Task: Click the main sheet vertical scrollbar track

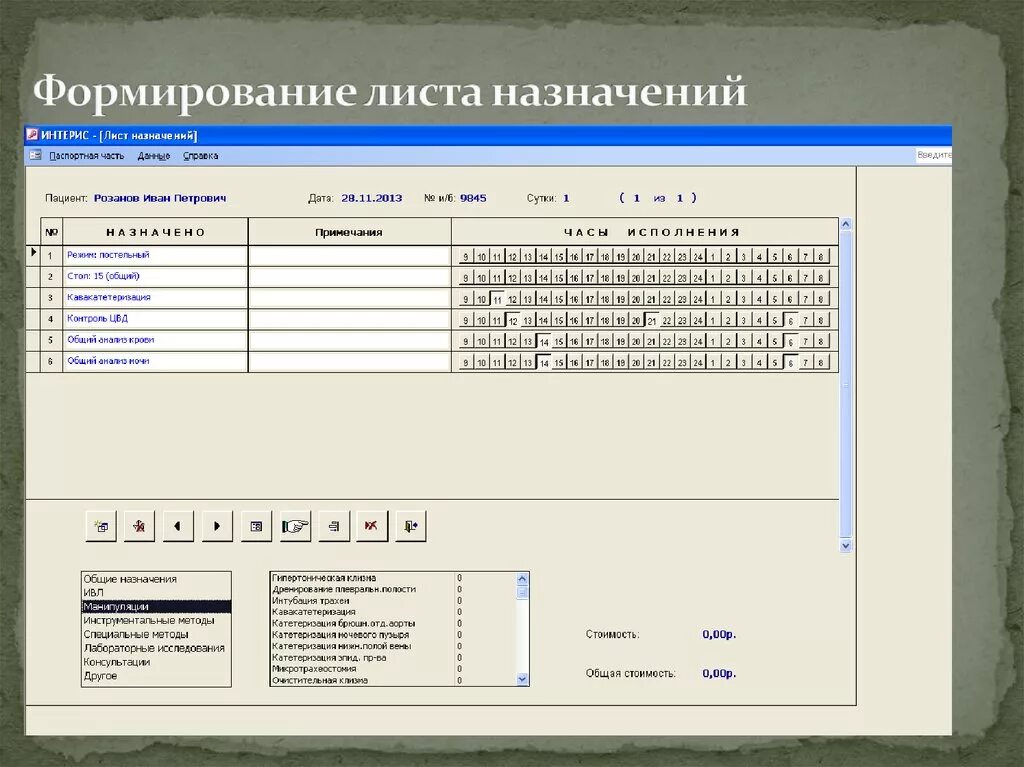Action: 846,385
